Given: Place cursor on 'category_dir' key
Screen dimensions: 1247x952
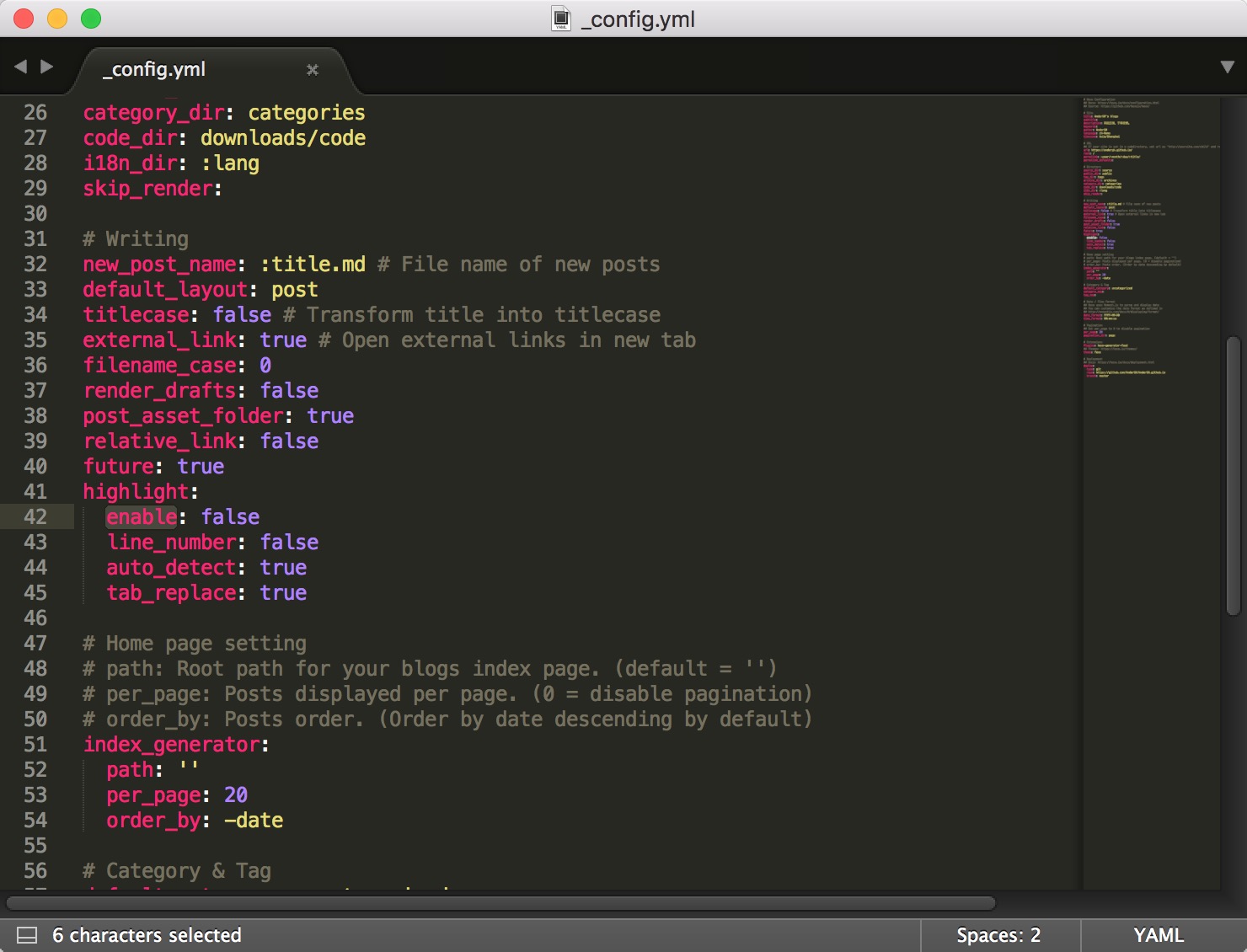Looking at the screenshot, I should (153, 112).
